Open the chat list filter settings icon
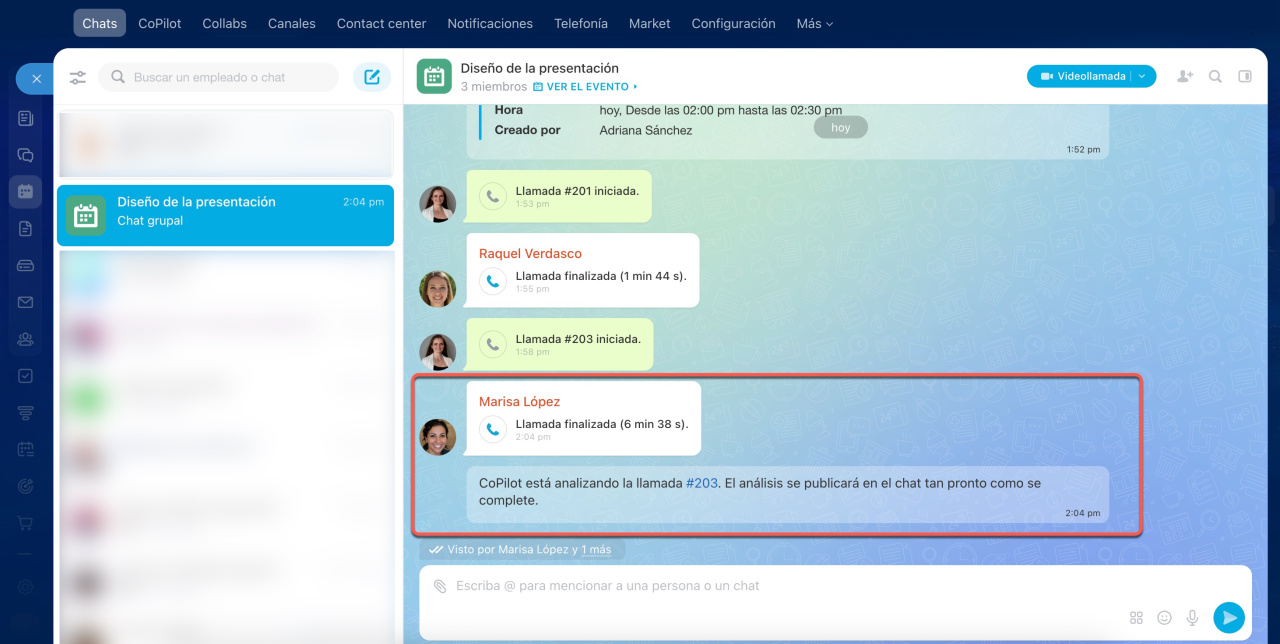 point(78,77)
